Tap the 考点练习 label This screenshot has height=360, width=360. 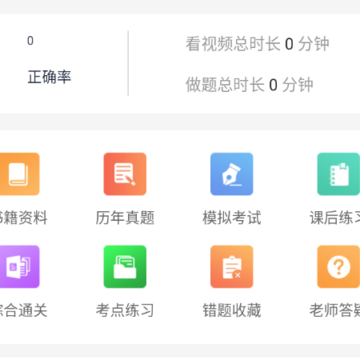[125, 311]
